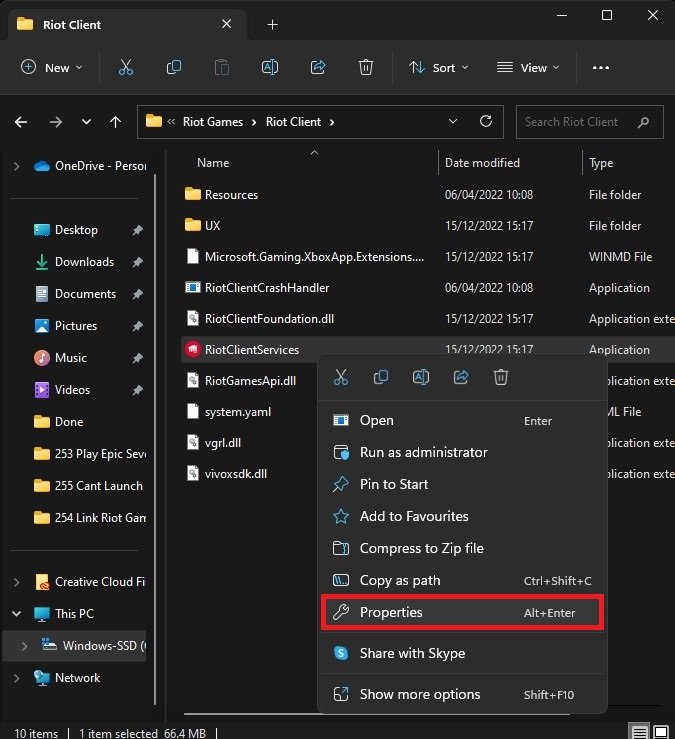The image size is (675, 739).
Task: Select Show more options entry
Action: (419, 694)
